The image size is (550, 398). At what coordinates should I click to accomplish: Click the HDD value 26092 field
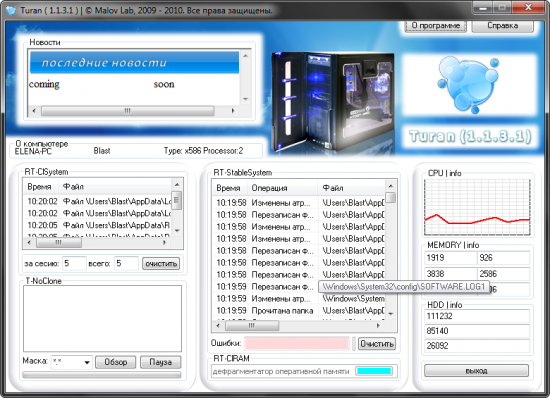click(x=477, y=346)
